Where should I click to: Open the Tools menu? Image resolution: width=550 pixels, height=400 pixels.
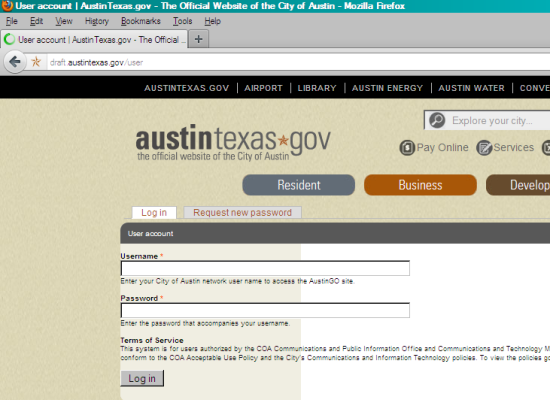182,21
